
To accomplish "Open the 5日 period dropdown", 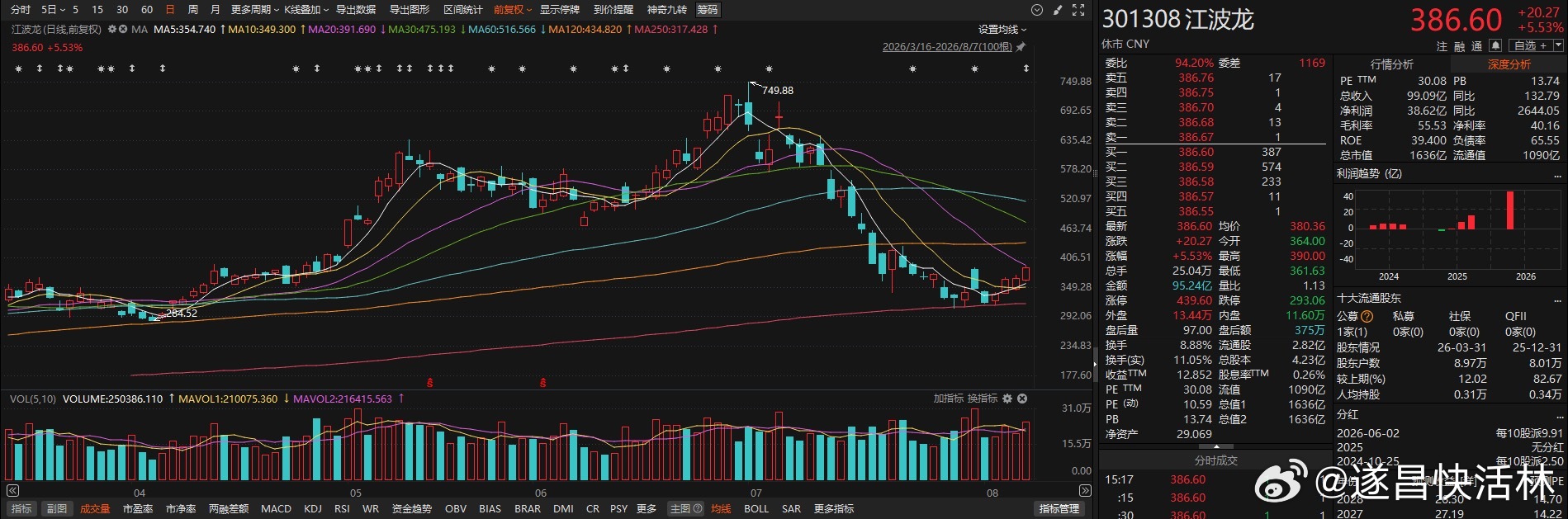I will [x=53, y=10].
